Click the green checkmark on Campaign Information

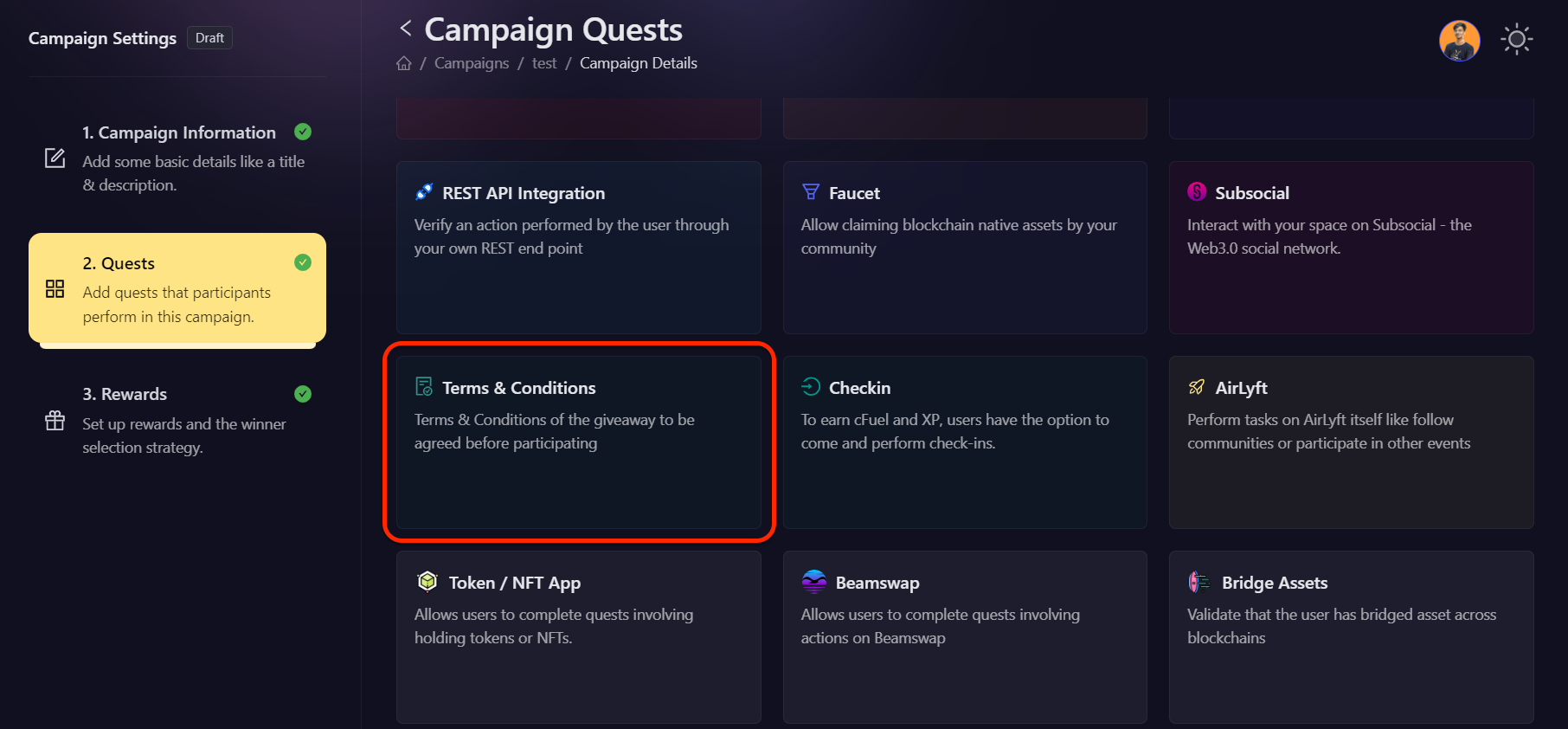click(x=302, y=132)
